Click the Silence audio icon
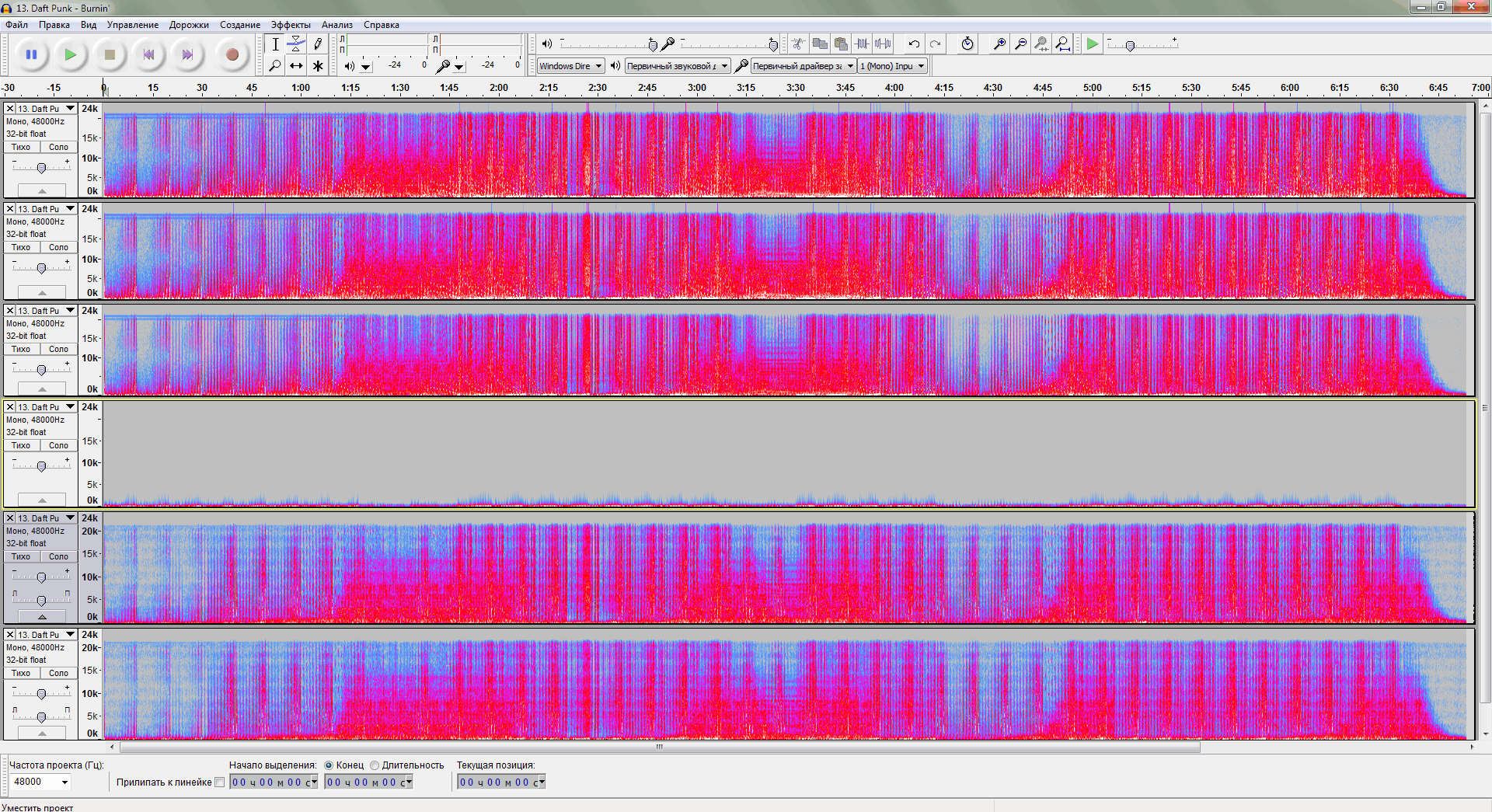 pos(883,44)
